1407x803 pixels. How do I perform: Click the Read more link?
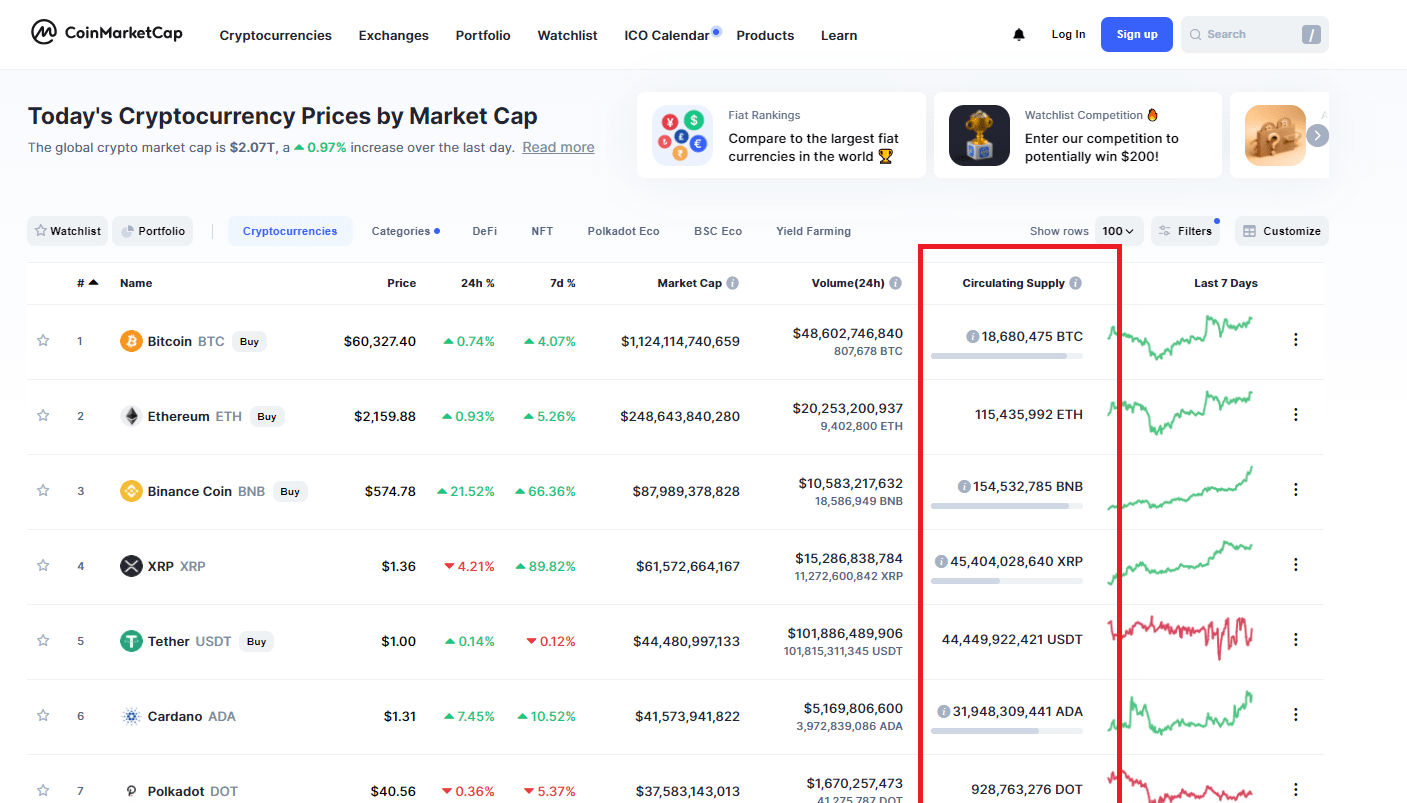[558, 147]
